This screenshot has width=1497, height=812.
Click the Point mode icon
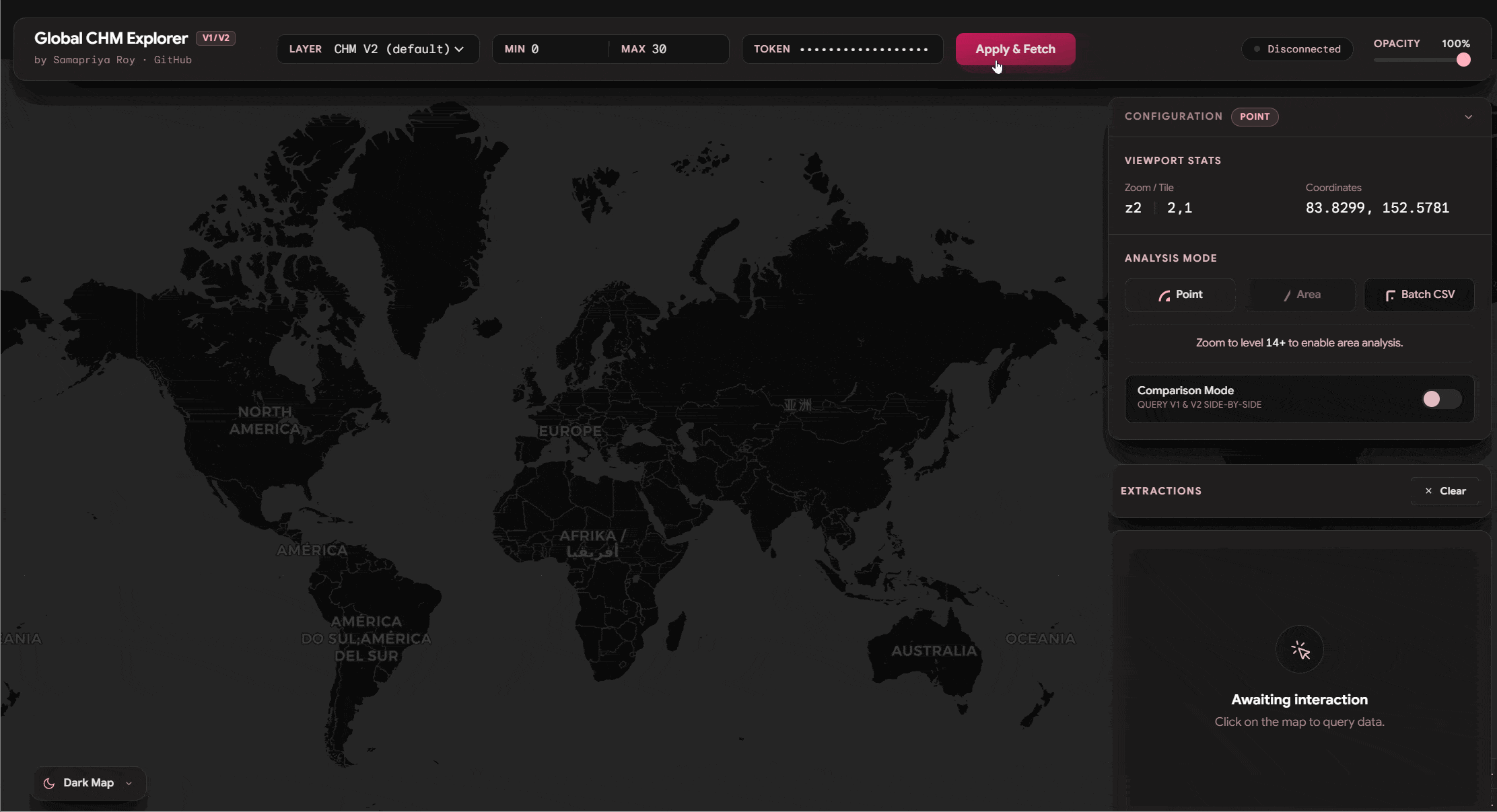1164,295
